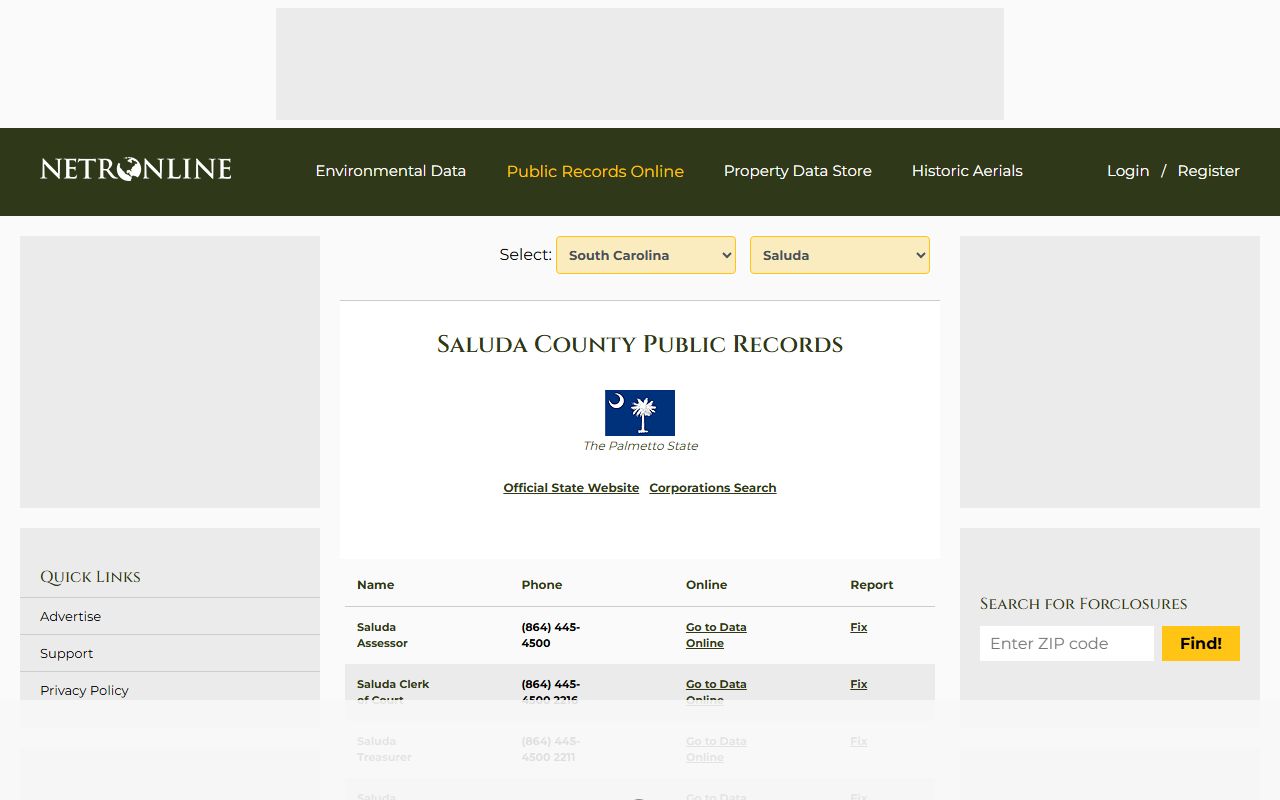This screenshot has height=800, width=1280.
Task: Click Fix for Saluda Assessor row
Action: pos(859,627)
